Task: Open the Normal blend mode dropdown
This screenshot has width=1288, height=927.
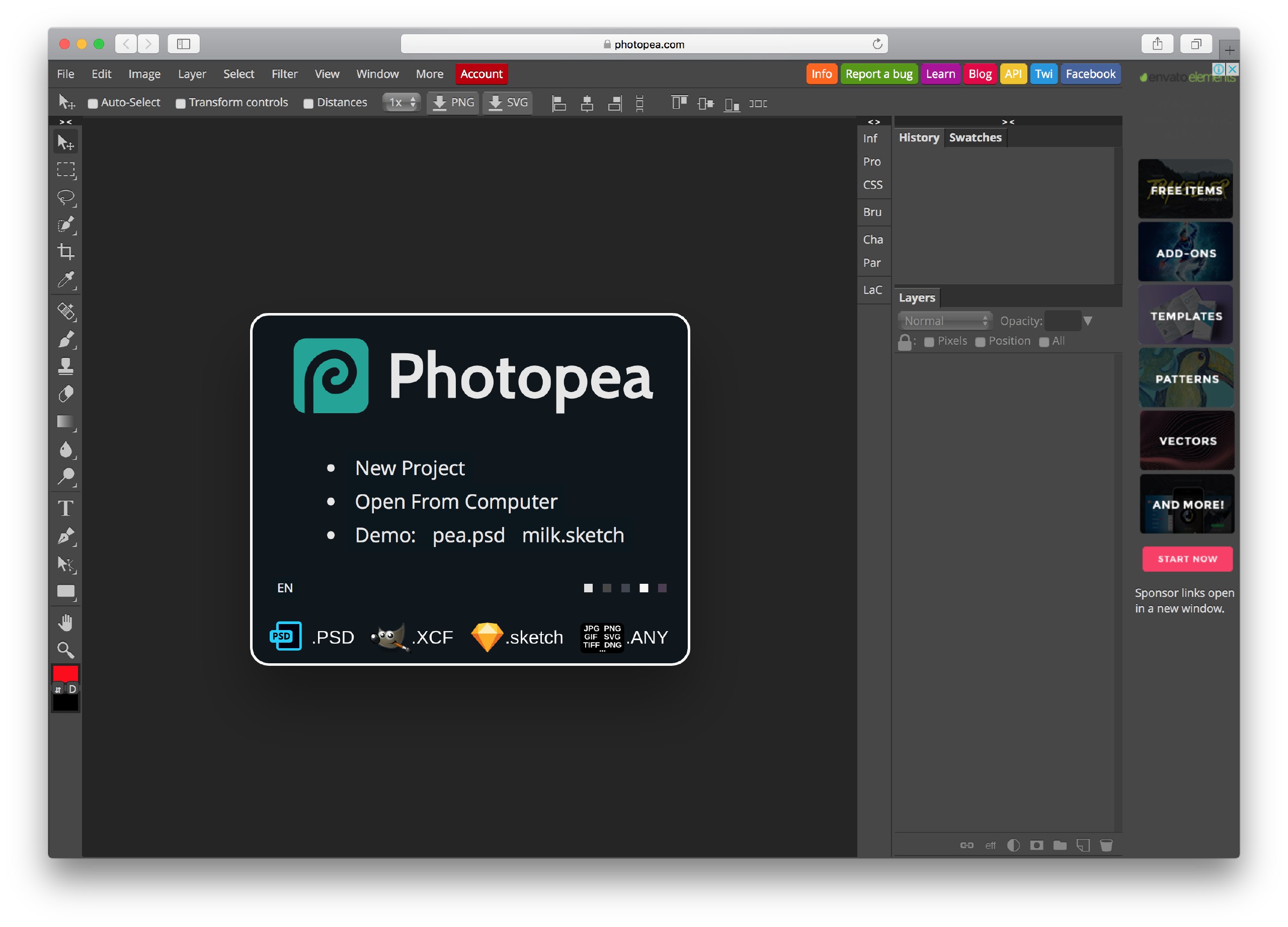Action: pyautogui.click(x=945, y=321)
